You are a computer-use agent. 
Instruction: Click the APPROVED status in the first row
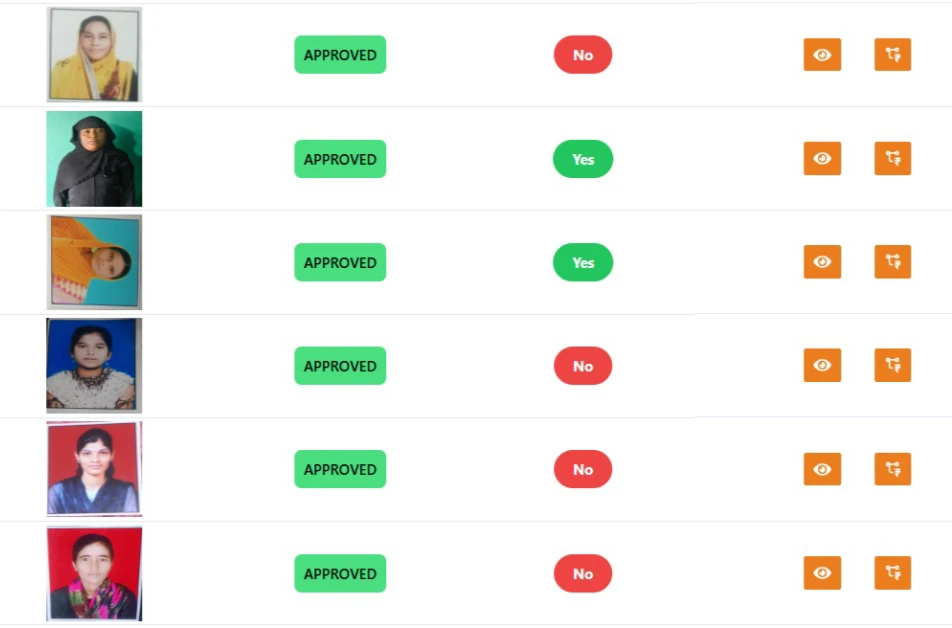340,55
